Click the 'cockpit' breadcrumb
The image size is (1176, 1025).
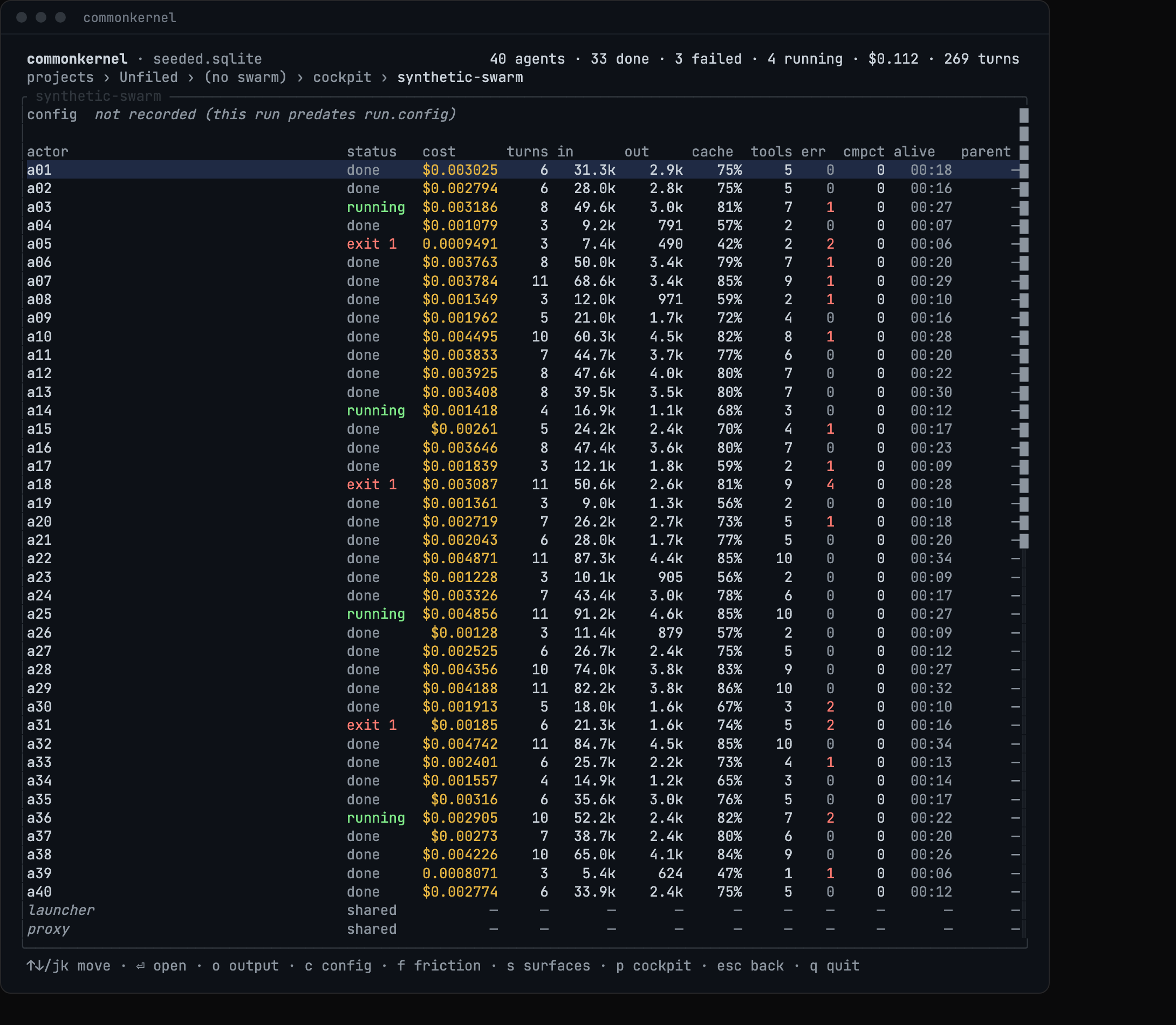click(x=342, y=77)
